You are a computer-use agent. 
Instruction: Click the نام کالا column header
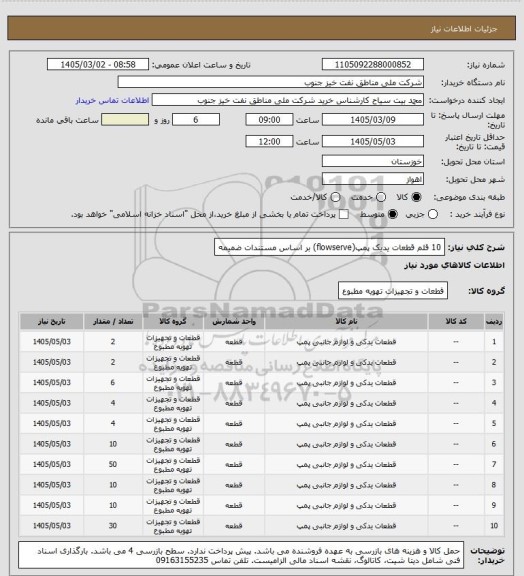pos(346,321)
